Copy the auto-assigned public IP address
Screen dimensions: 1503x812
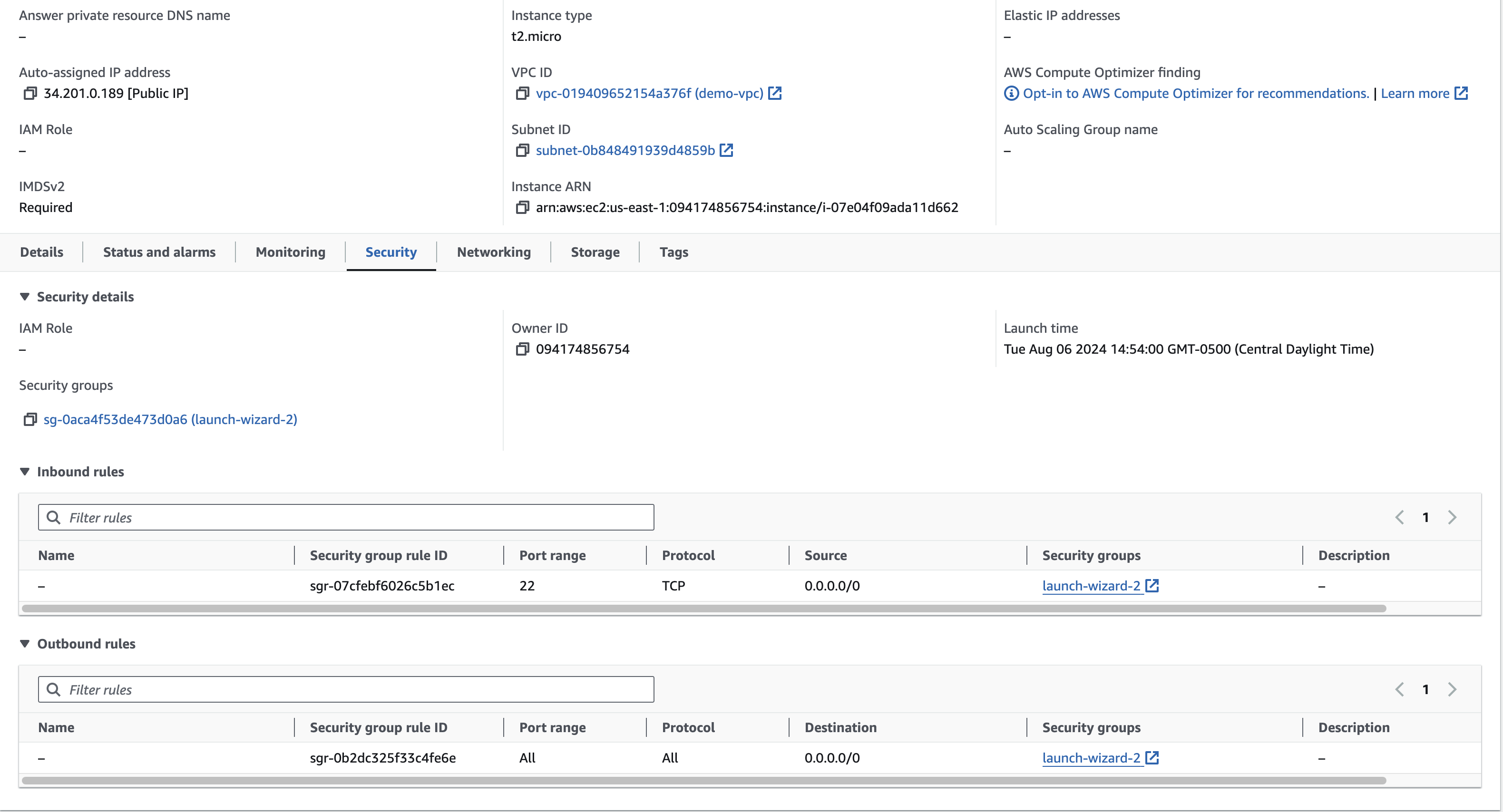(x=30, y=93)
